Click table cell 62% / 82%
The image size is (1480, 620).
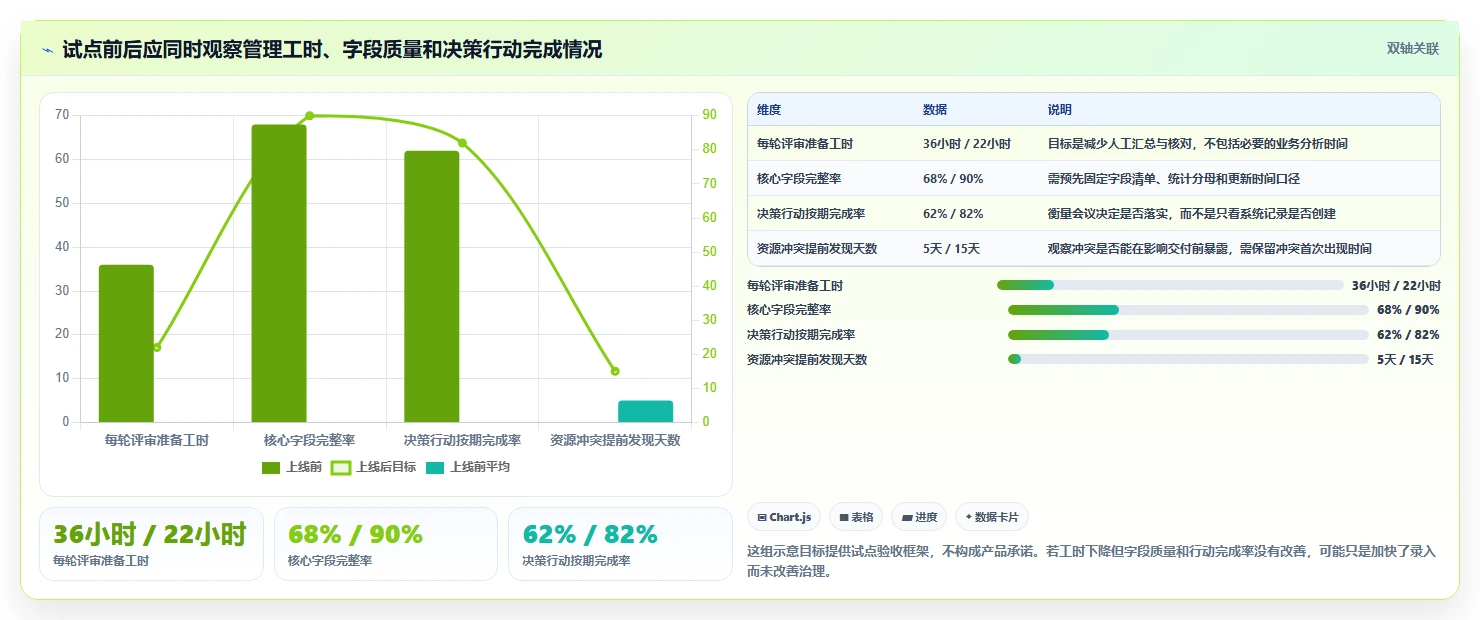[953, 214]
